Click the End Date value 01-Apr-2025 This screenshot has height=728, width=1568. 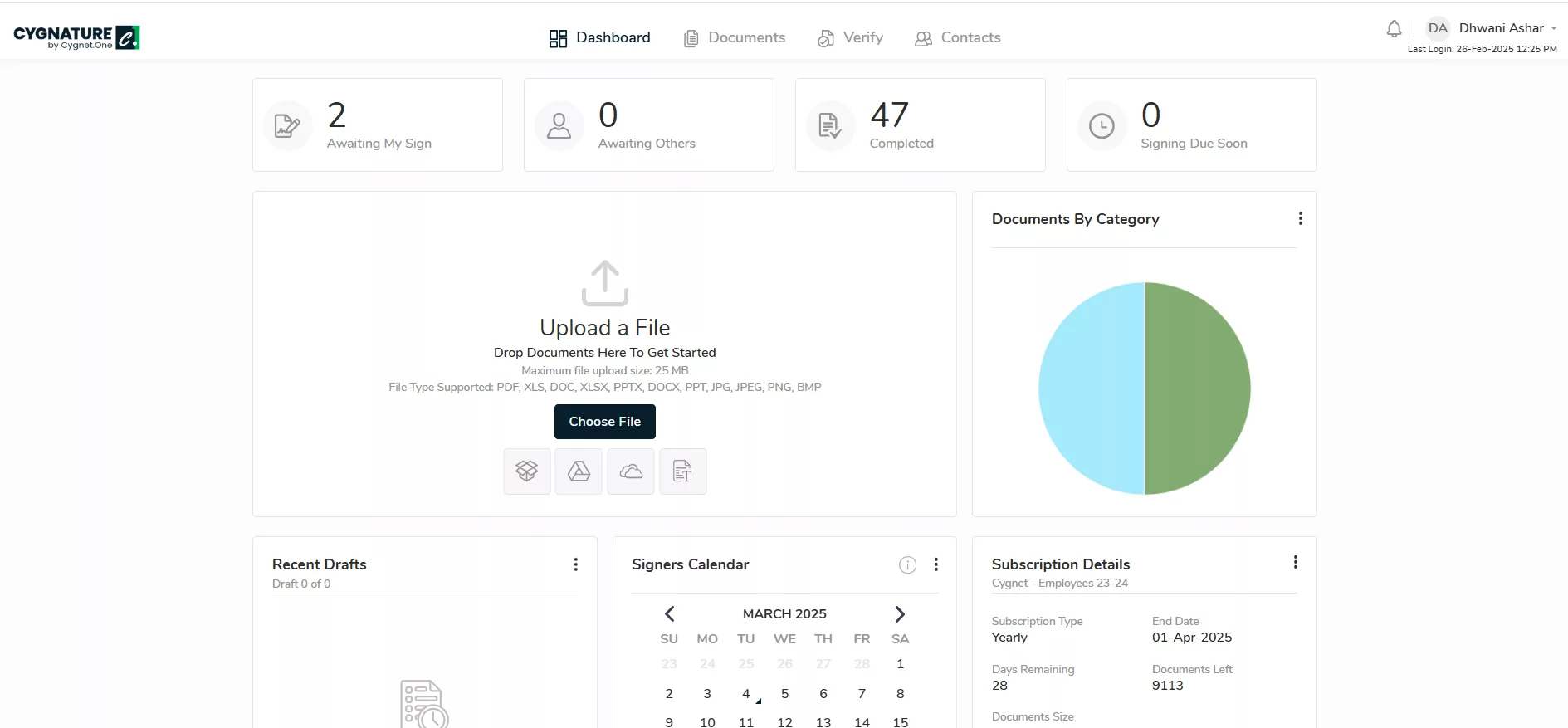[1192, 638]
